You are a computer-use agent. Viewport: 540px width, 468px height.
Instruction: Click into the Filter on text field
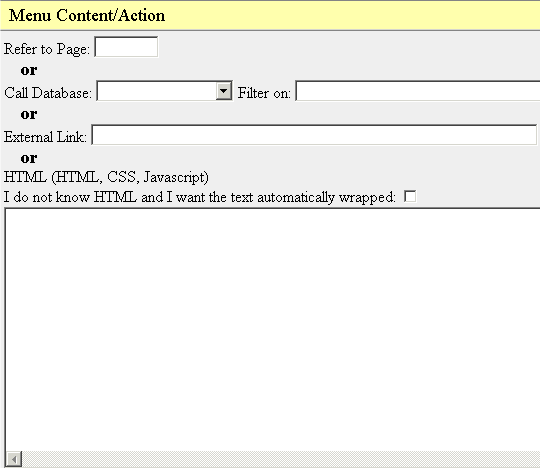pyautogui.click(x=418, y=91)
